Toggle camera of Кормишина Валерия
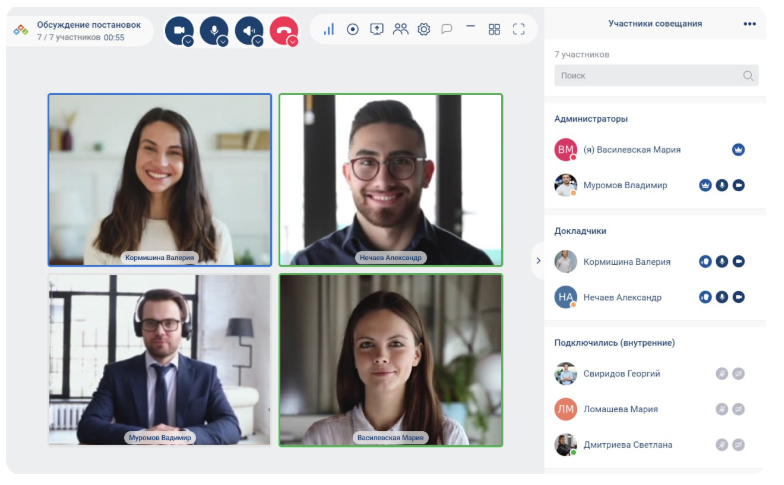The width and height of the screenshot is (784, 485). point(738,262)
